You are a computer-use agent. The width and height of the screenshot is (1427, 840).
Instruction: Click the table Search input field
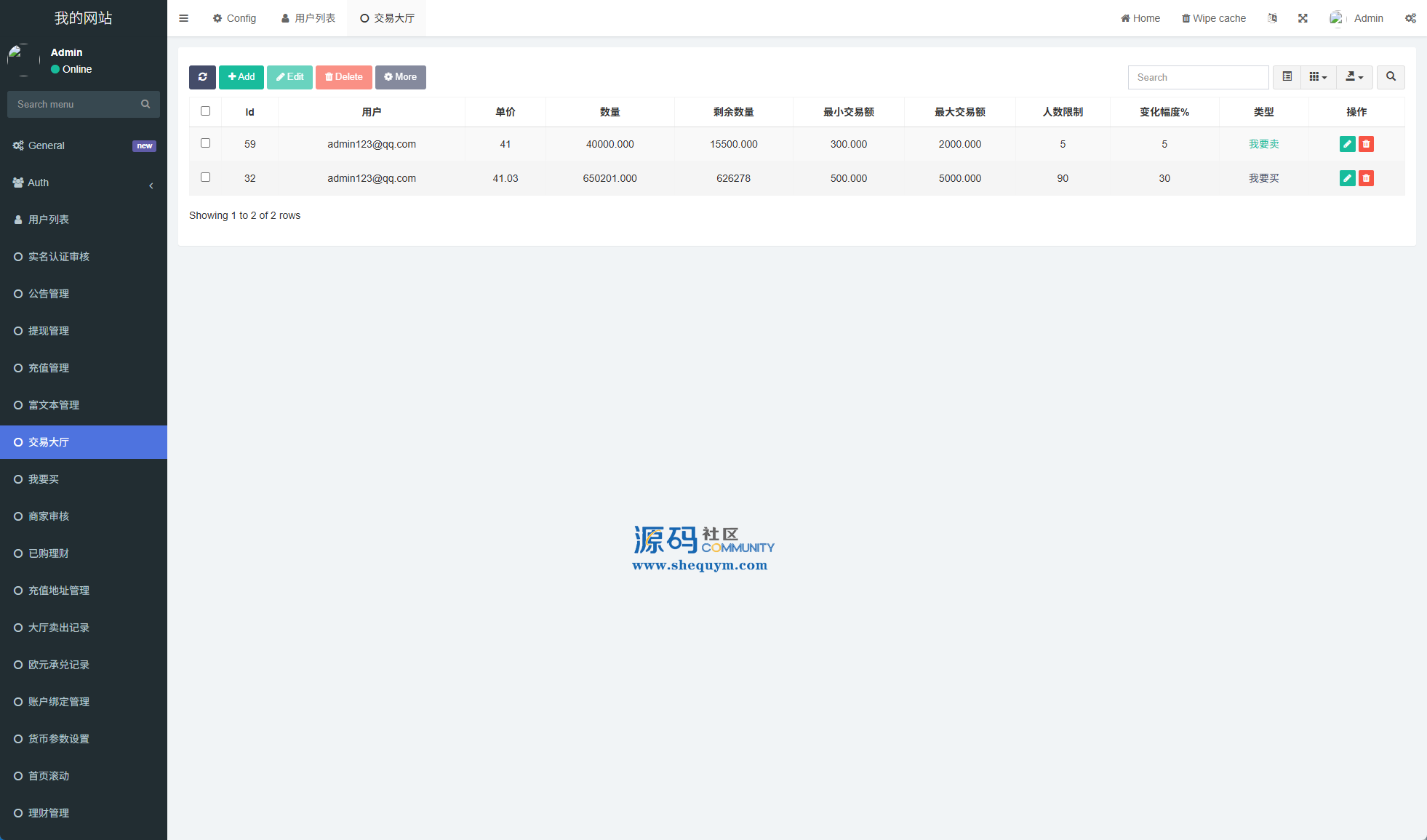click(x=1198, y=77)
